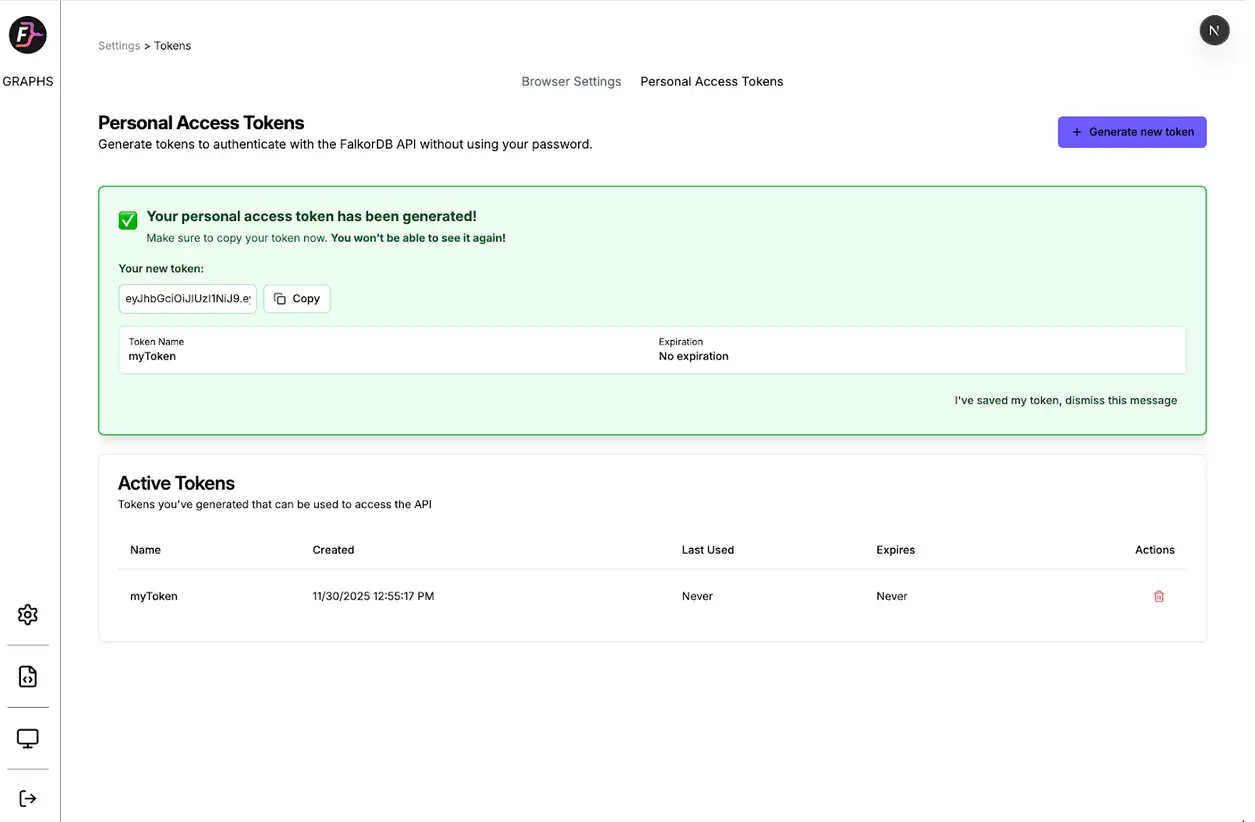Switch to the Browser Settings tab

(x=571, y=81)
